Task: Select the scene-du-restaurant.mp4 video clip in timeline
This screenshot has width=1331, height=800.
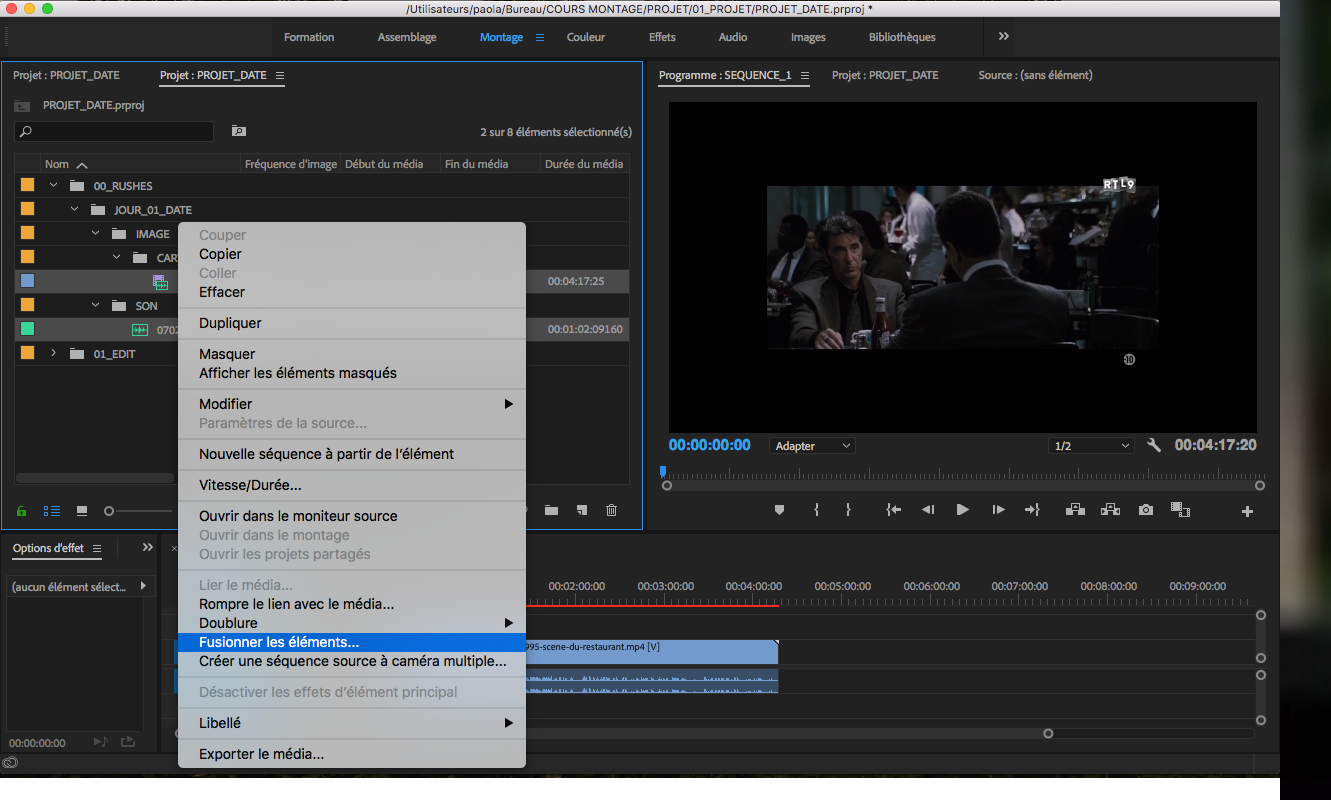Action: coord(651,651)
